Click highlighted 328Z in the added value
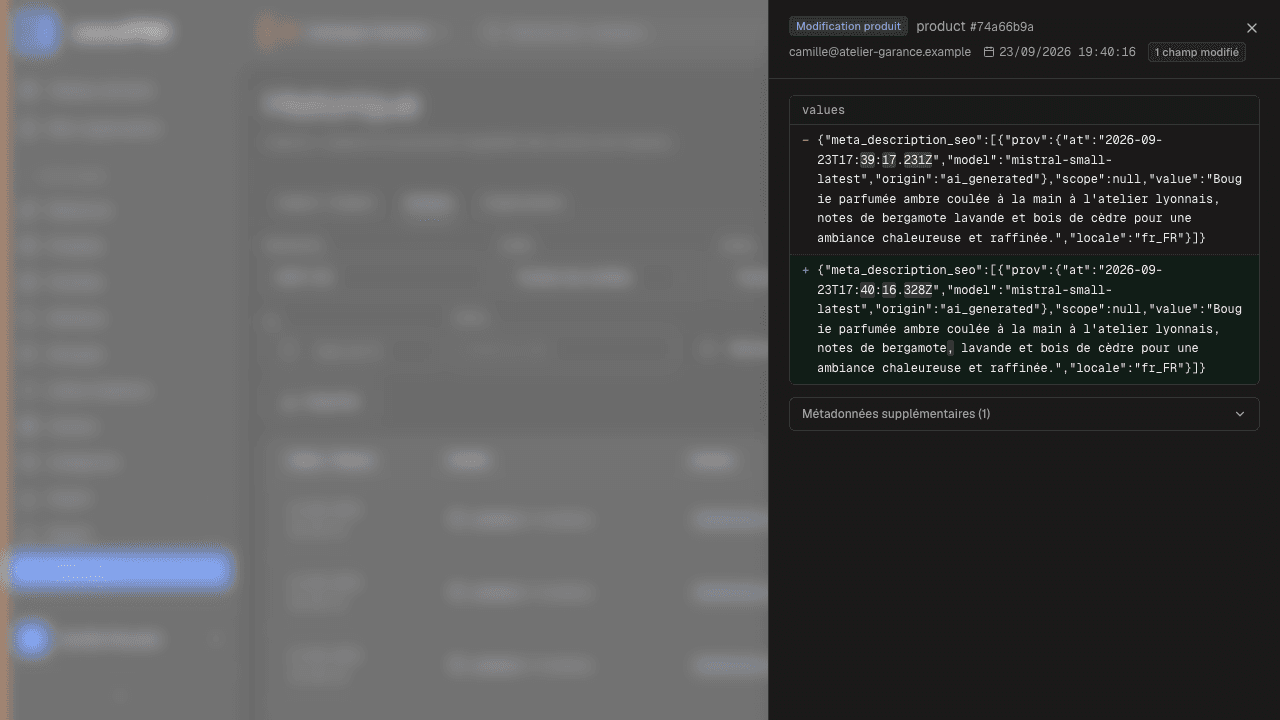 tap(918, 290)
